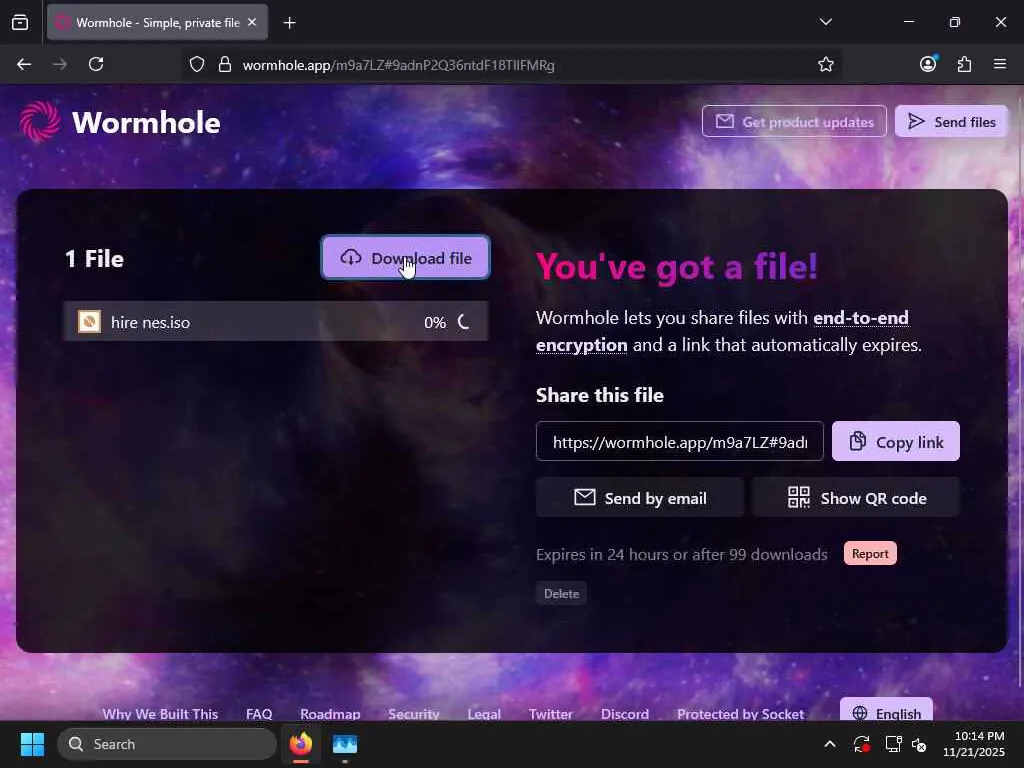Open the end-to-end encryption link
This screenshot has width=1024, height=768.
point(722,331)
